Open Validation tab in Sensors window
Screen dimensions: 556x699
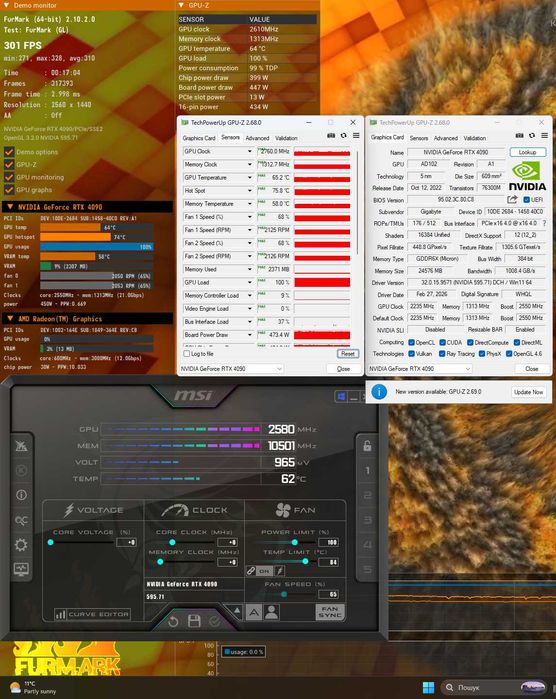tap(286, 138)
